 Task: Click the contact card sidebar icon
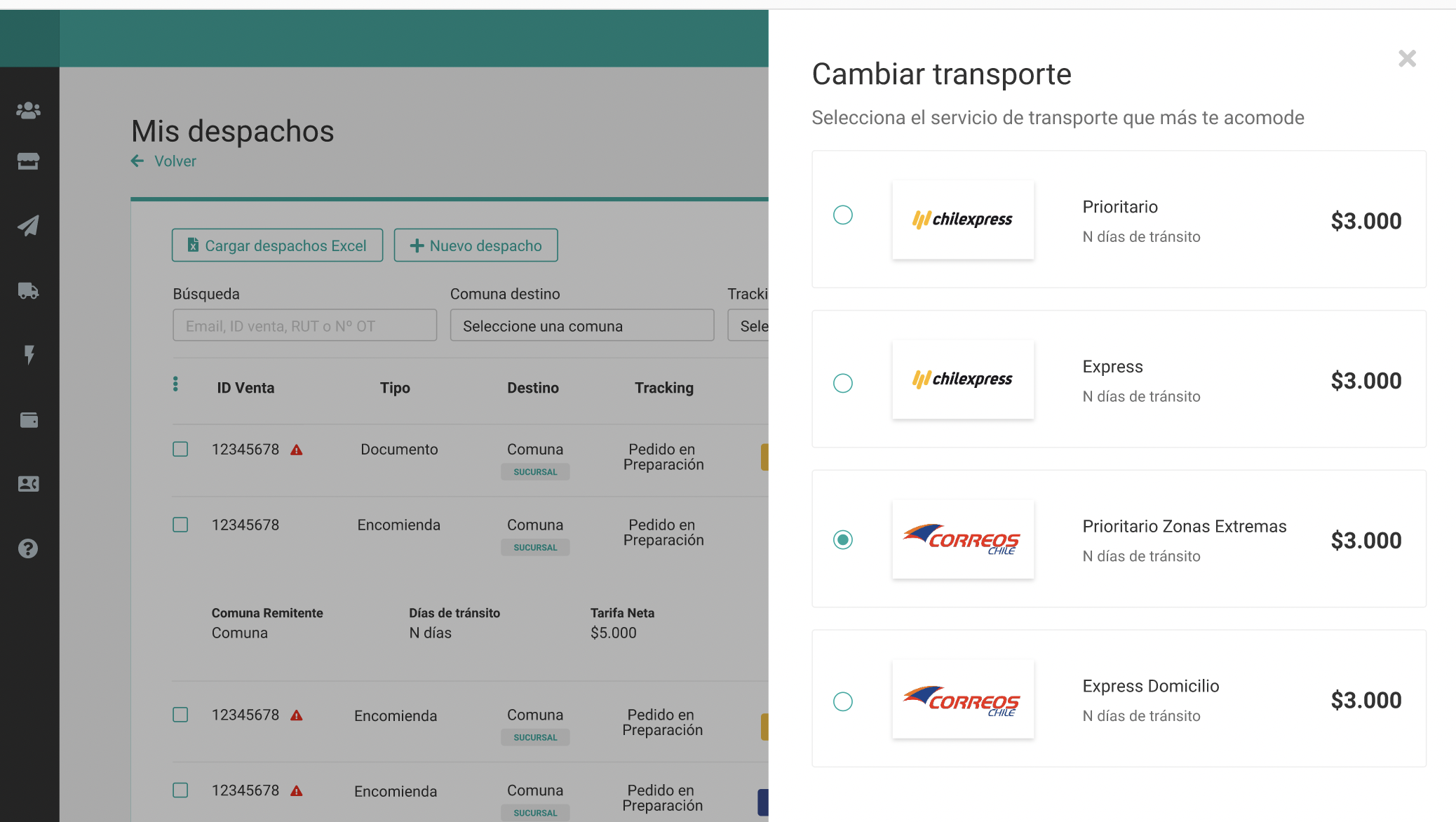coord(28,484)
